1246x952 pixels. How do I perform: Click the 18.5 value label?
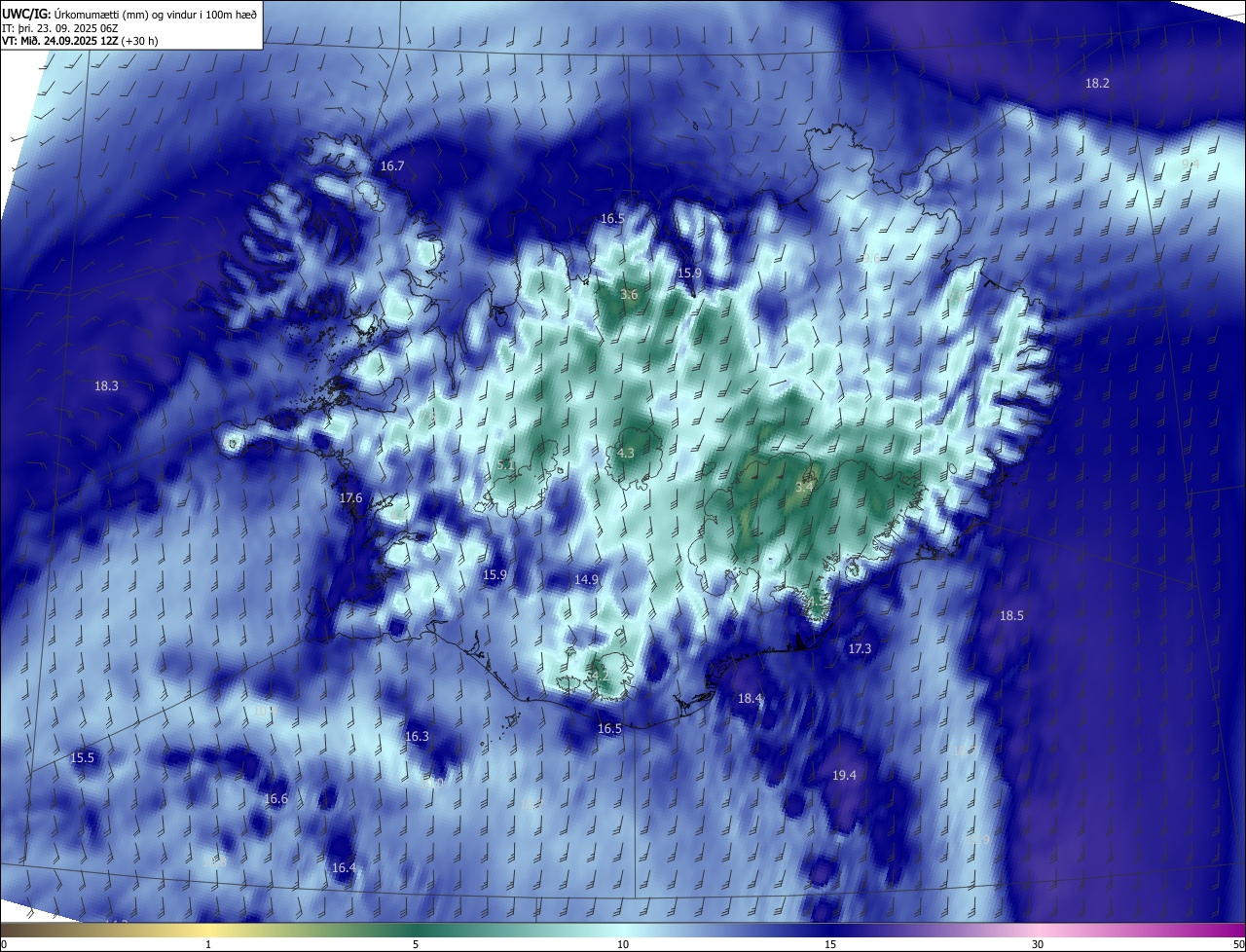(x=1011, y=616)
